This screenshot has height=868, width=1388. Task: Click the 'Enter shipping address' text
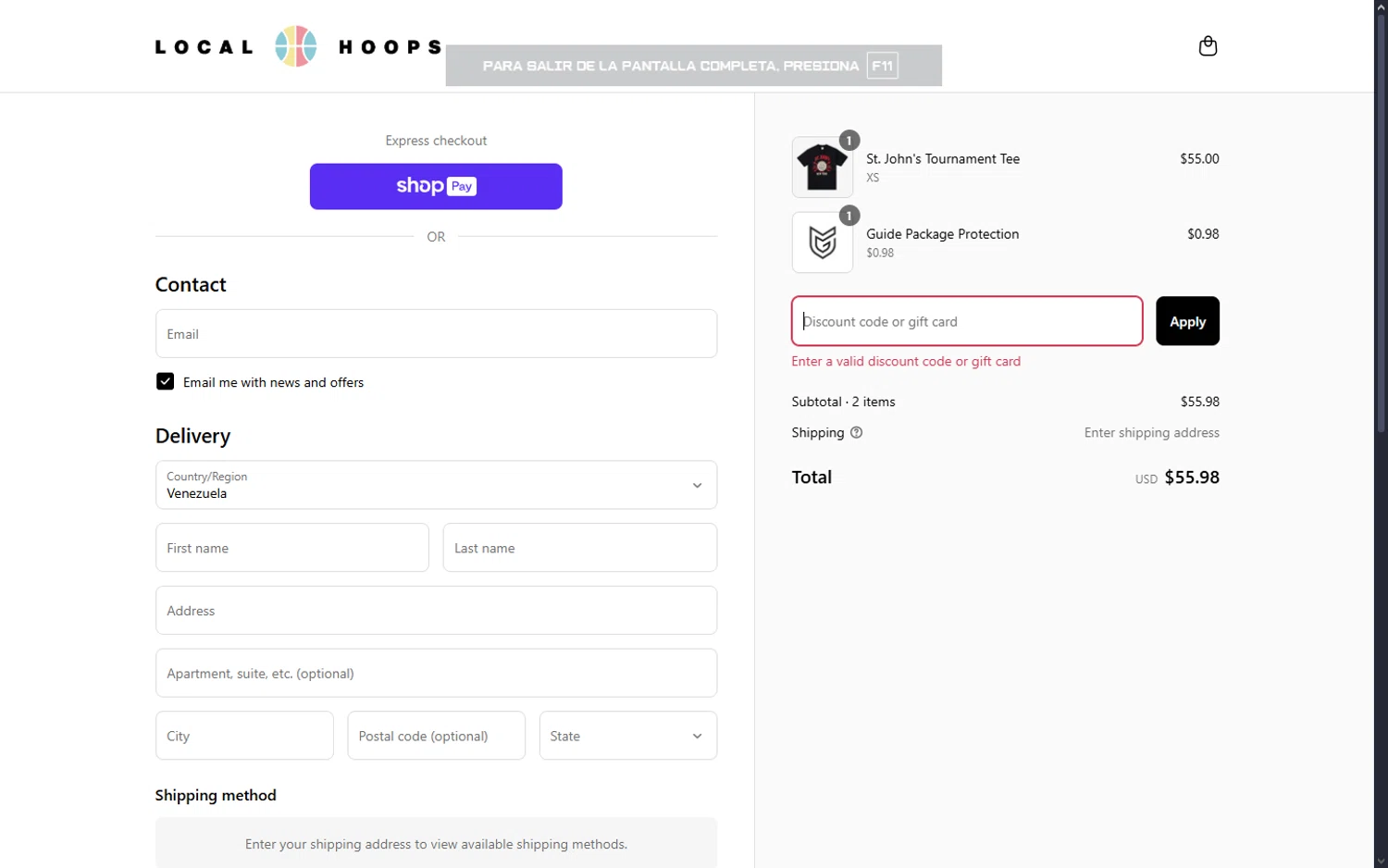pyautogui.click(x=1152, y=432)
